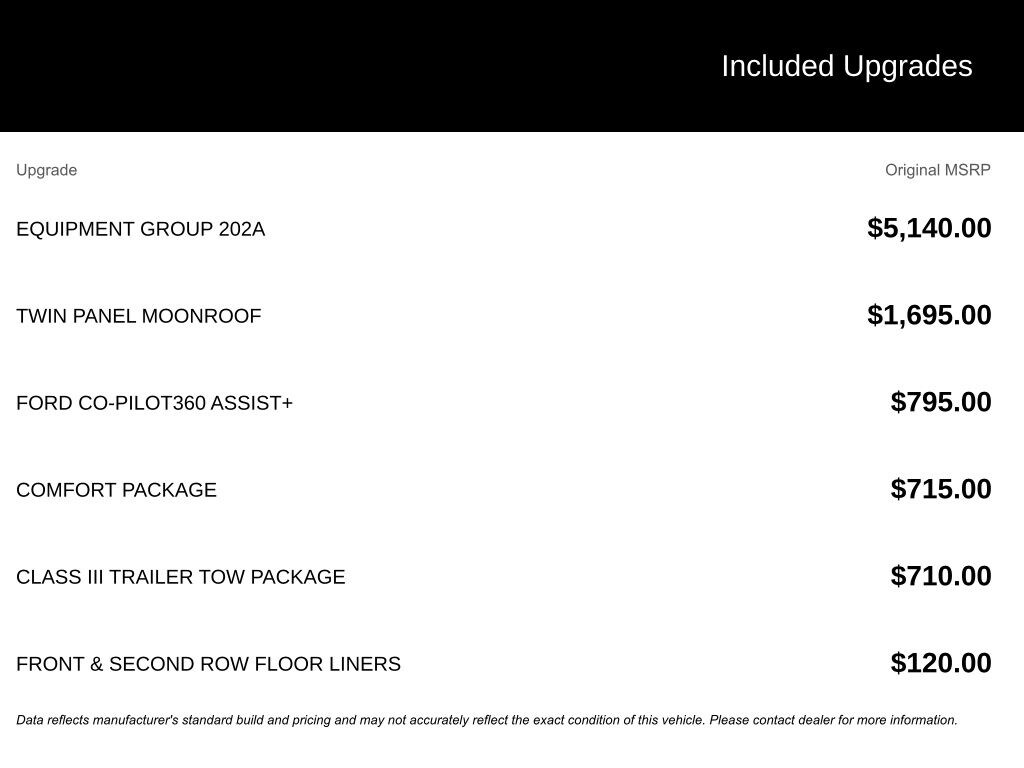Select the TWIN PANEL MOONROOF upgrade name
The width and height of the screenshot is (1024, 768).
(x=138, y=316)
